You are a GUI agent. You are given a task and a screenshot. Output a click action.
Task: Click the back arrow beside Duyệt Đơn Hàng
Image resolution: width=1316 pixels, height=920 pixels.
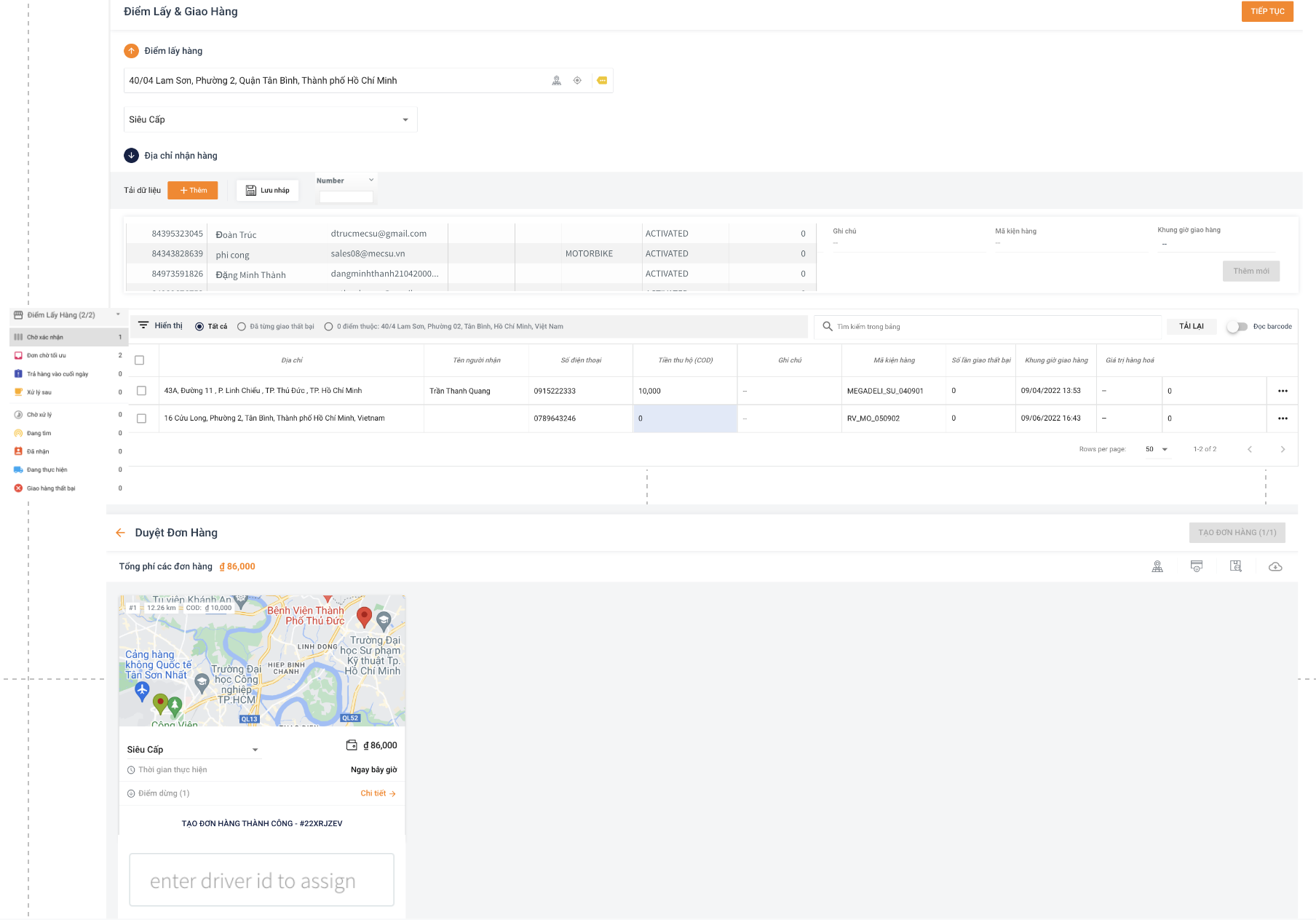click(120, 533)
